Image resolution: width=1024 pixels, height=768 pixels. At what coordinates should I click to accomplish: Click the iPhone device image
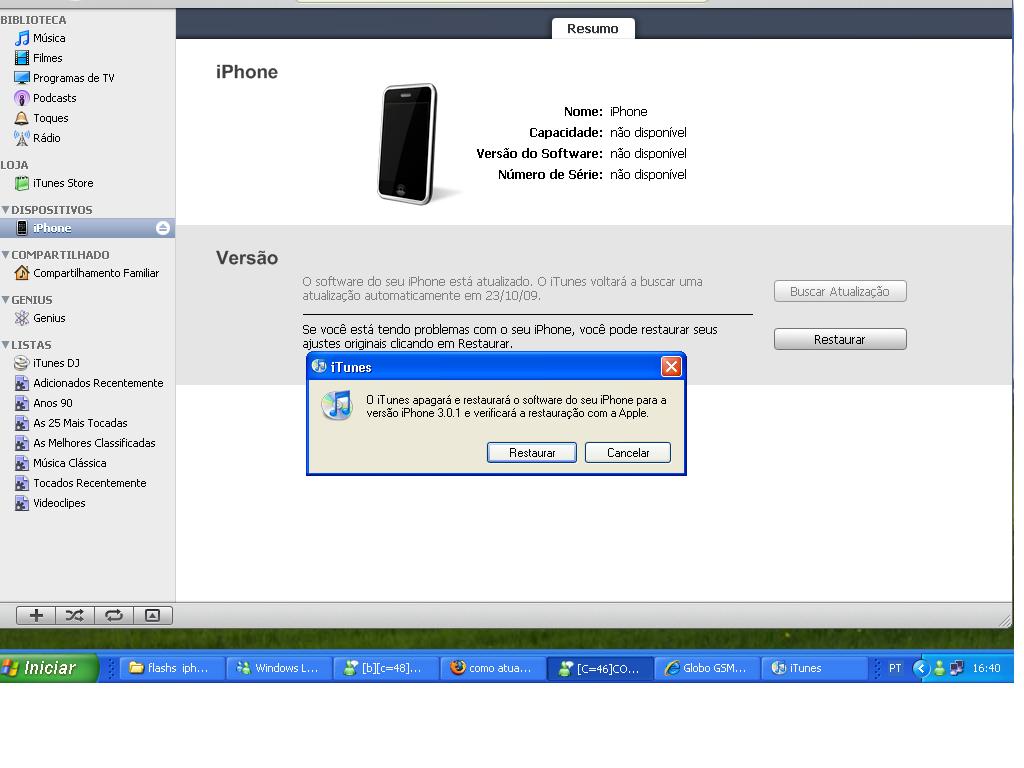408,144
